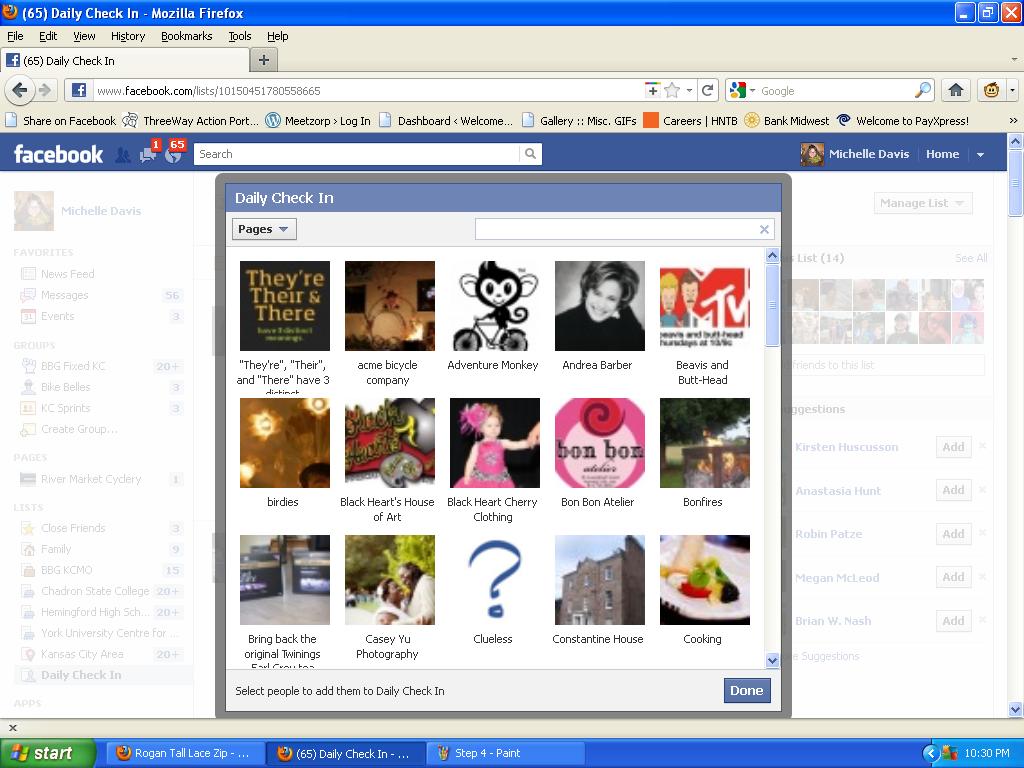Viewport: 1024px width, 768px height.
Task: Open the Edit menu
Action: pyautogui.click(x=48, y=36)
